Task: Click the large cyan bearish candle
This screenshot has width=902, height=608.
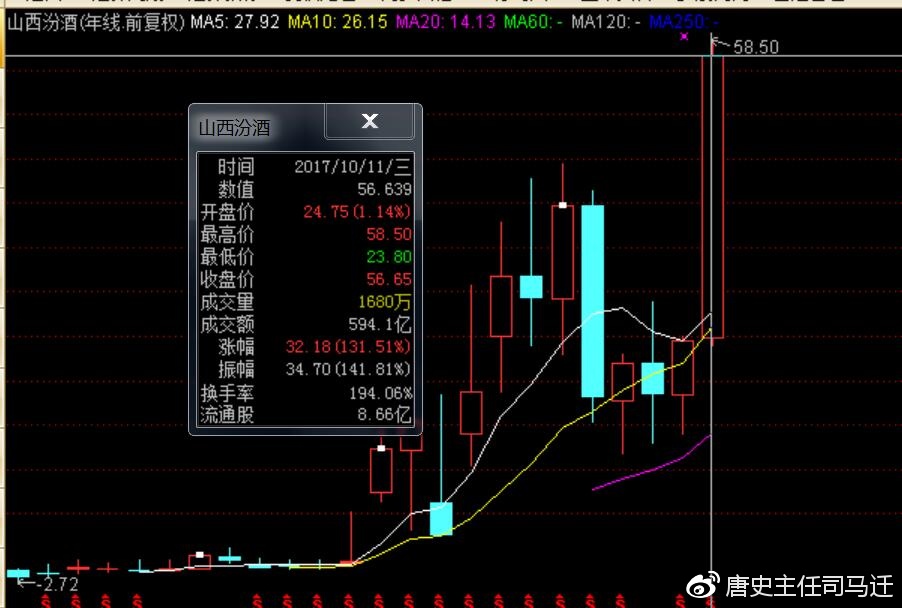Action: point(592,300)
